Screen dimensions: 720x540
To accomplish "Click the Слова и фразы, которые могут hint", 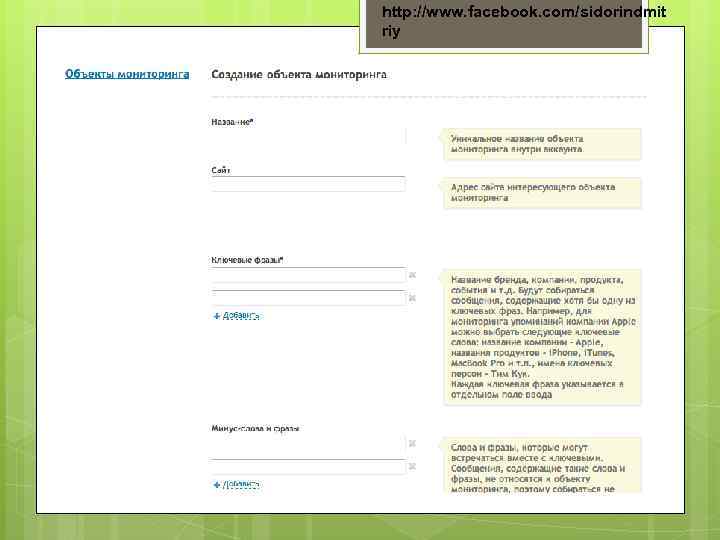I will coord(542,466).
